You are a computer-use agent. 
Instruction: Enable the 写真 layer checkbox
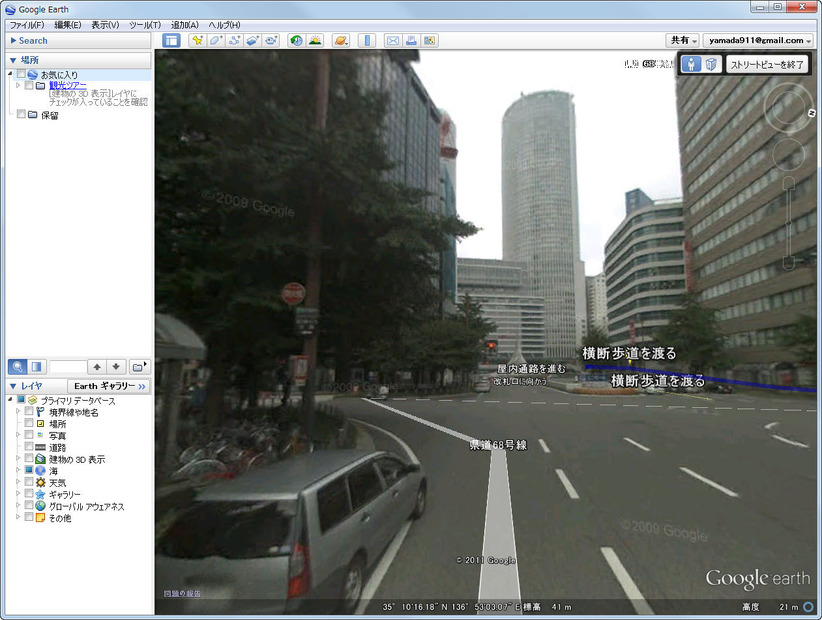pyautogui.click(x=29, y=436)
